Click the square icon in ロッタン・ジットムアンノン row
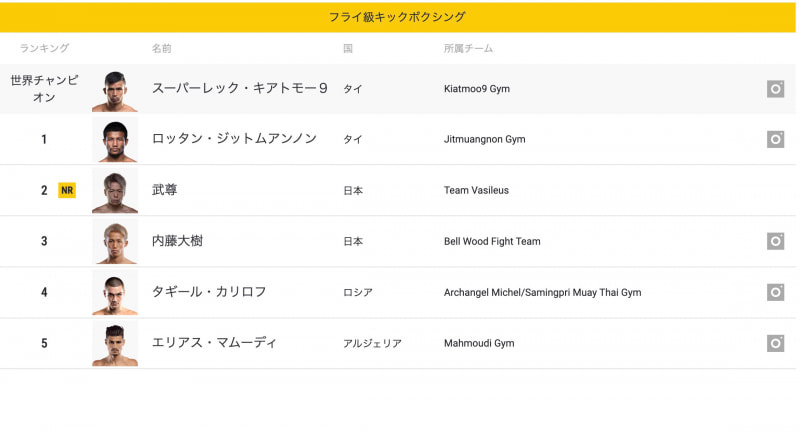 pyautogui.click(x=775, y=139)
